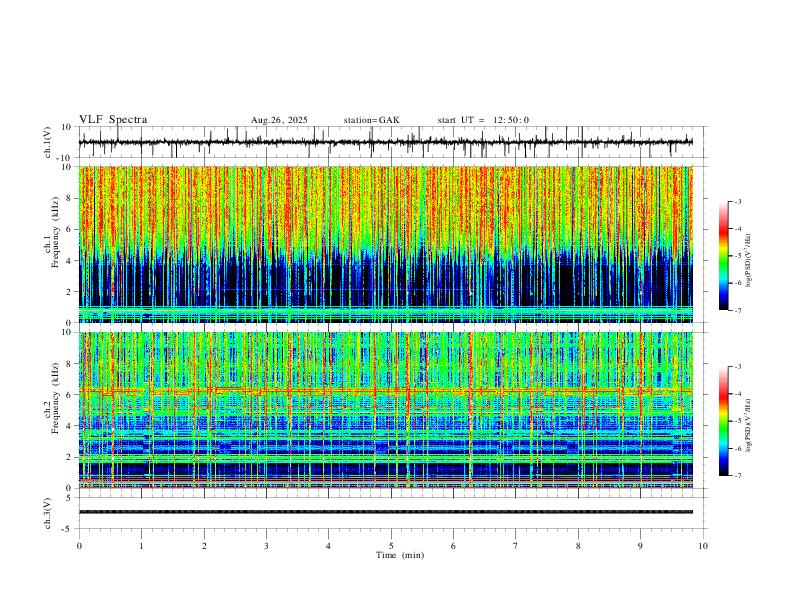
Task: Click the ch.3 voltage trace band
Action: (x=386, y=512)
